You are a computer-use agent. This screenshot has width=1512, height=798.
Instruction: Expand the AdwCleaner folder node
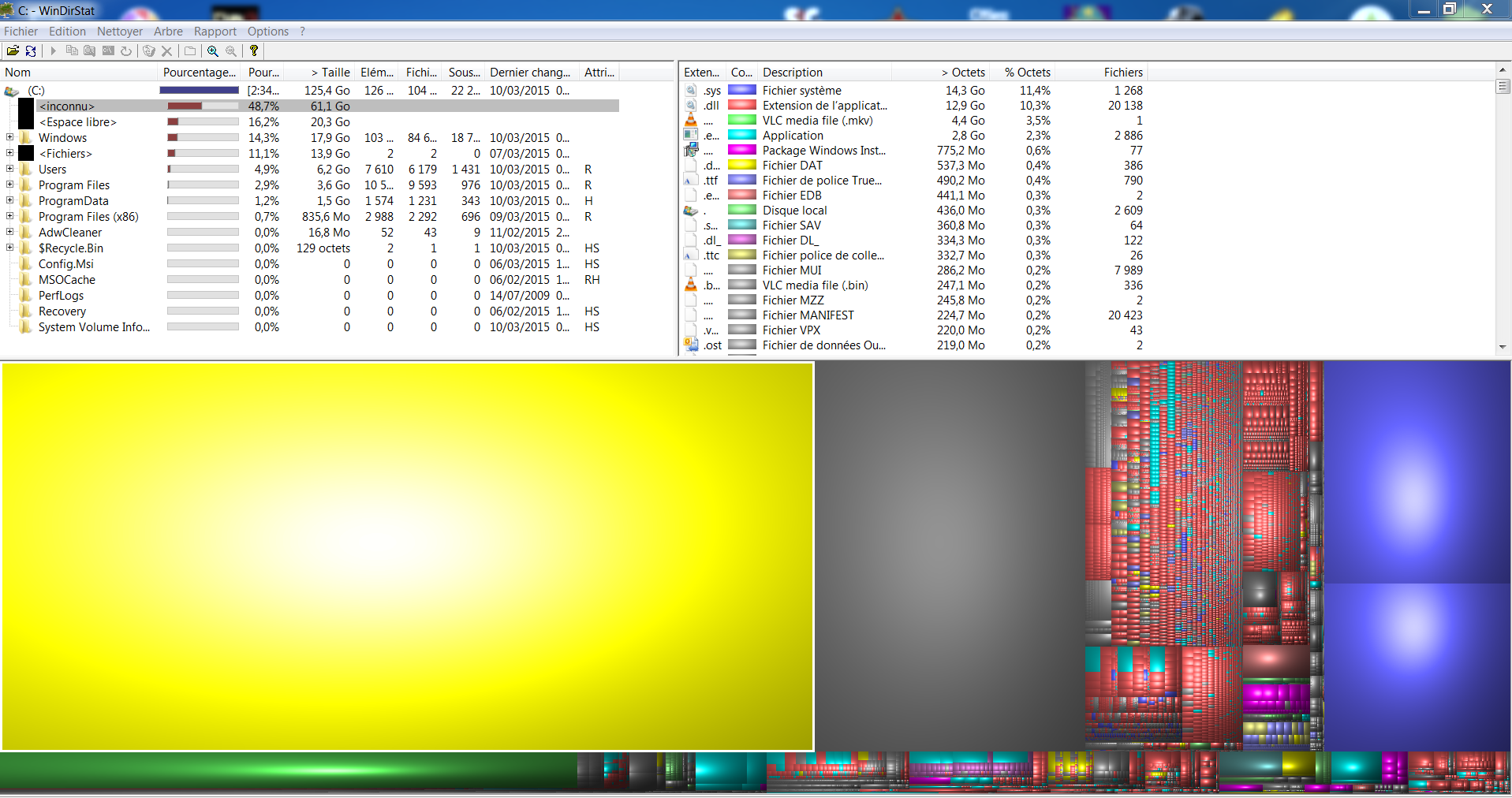pyautogui.click(x=9, y=232)
